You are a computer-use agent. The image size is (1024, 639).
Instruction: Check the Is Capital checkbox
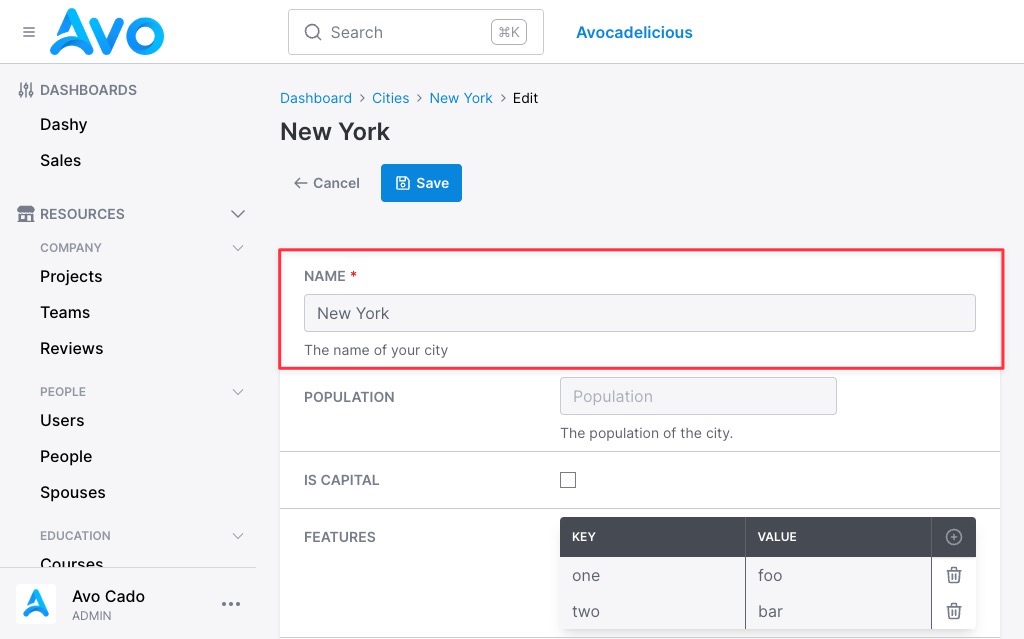pos(568,480)
